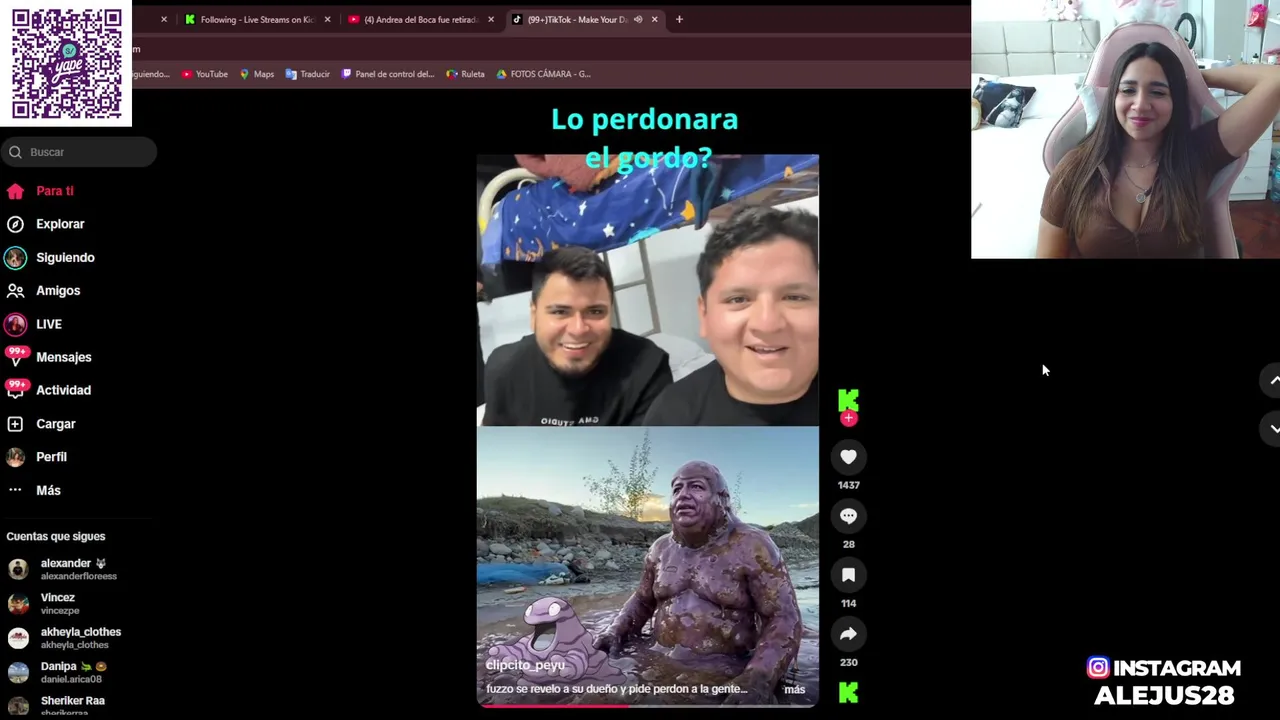Open Perfil profile page
Viewport: 1280px width, 720px height.
[36, 457]
